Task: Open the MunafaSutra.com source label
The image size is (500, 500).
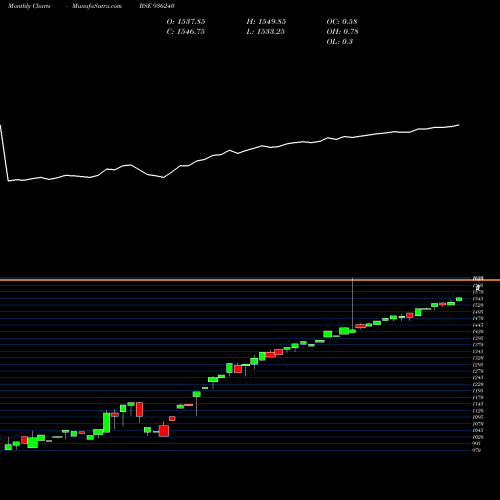Action: (x=97, y=6)
